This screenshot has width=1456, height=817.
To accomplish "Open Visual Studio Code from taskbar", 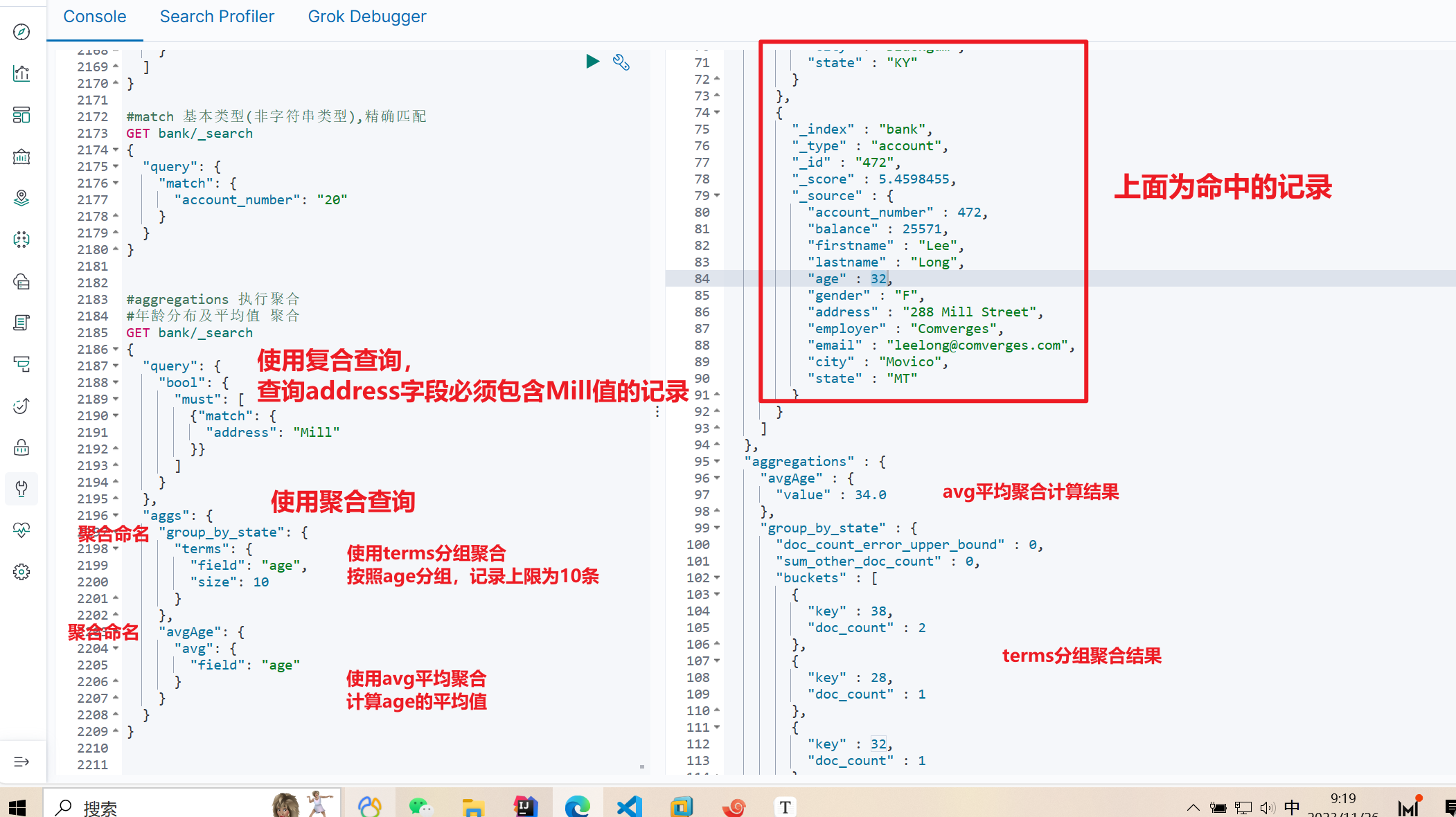I will click(x=630, y=807).
